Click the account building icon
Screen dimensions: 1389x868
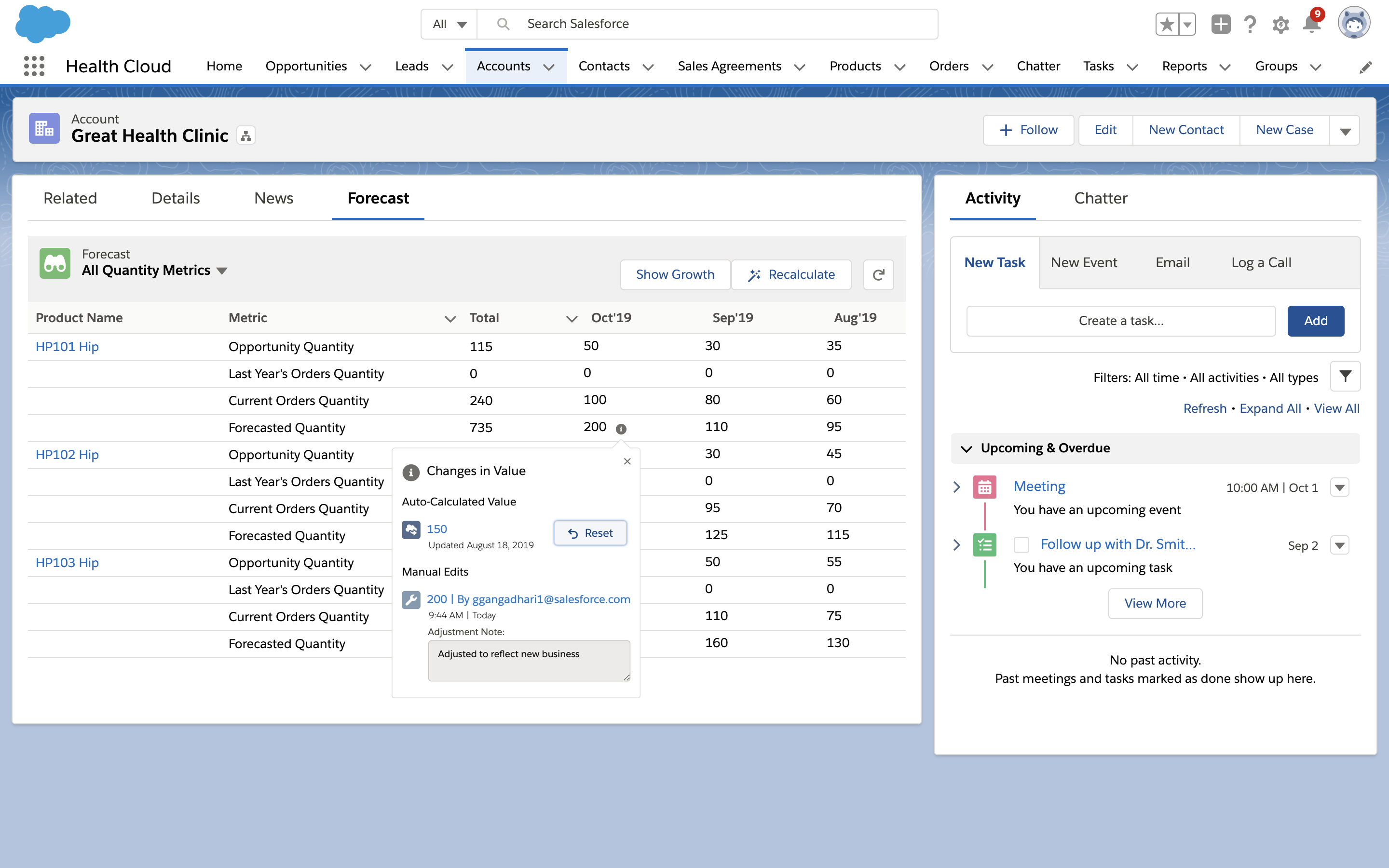pyautogui.click(x=44, y=128)
